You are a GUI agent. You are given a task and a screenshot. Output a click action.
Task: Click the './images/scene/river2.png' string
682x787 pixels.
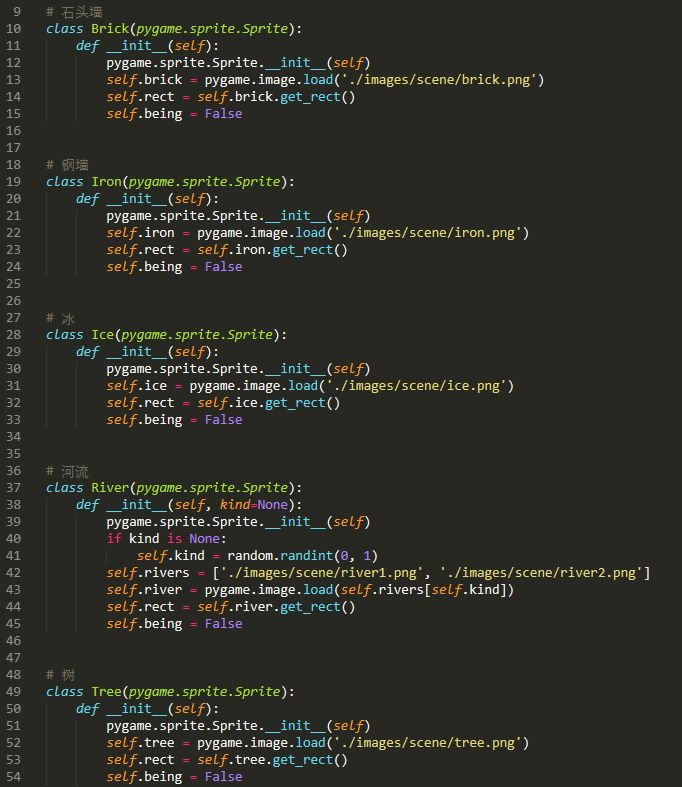pyautogui.click(x=541, y=573)
